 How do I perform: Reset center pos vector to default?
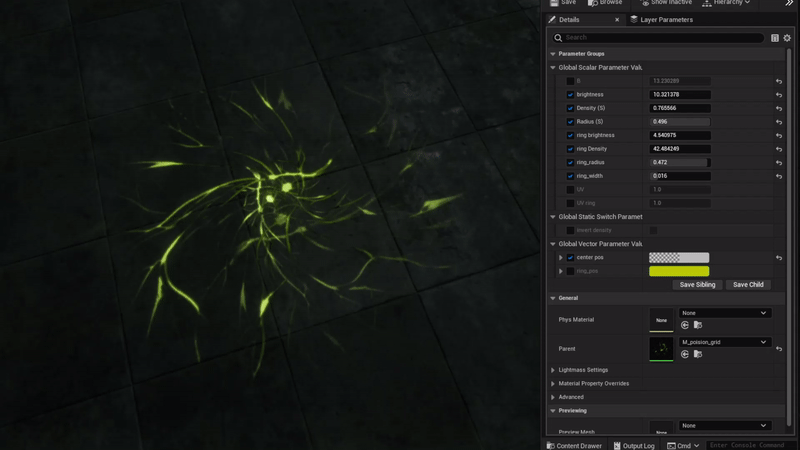point(779,258)
